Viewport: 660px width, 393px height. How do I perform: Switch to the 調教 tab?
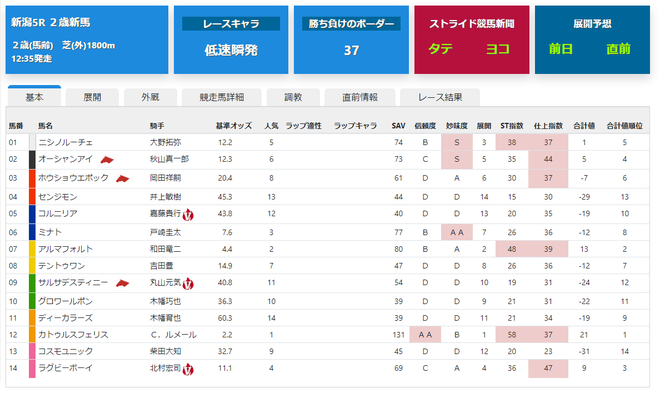pyautogui.click(x=293, y=97)
